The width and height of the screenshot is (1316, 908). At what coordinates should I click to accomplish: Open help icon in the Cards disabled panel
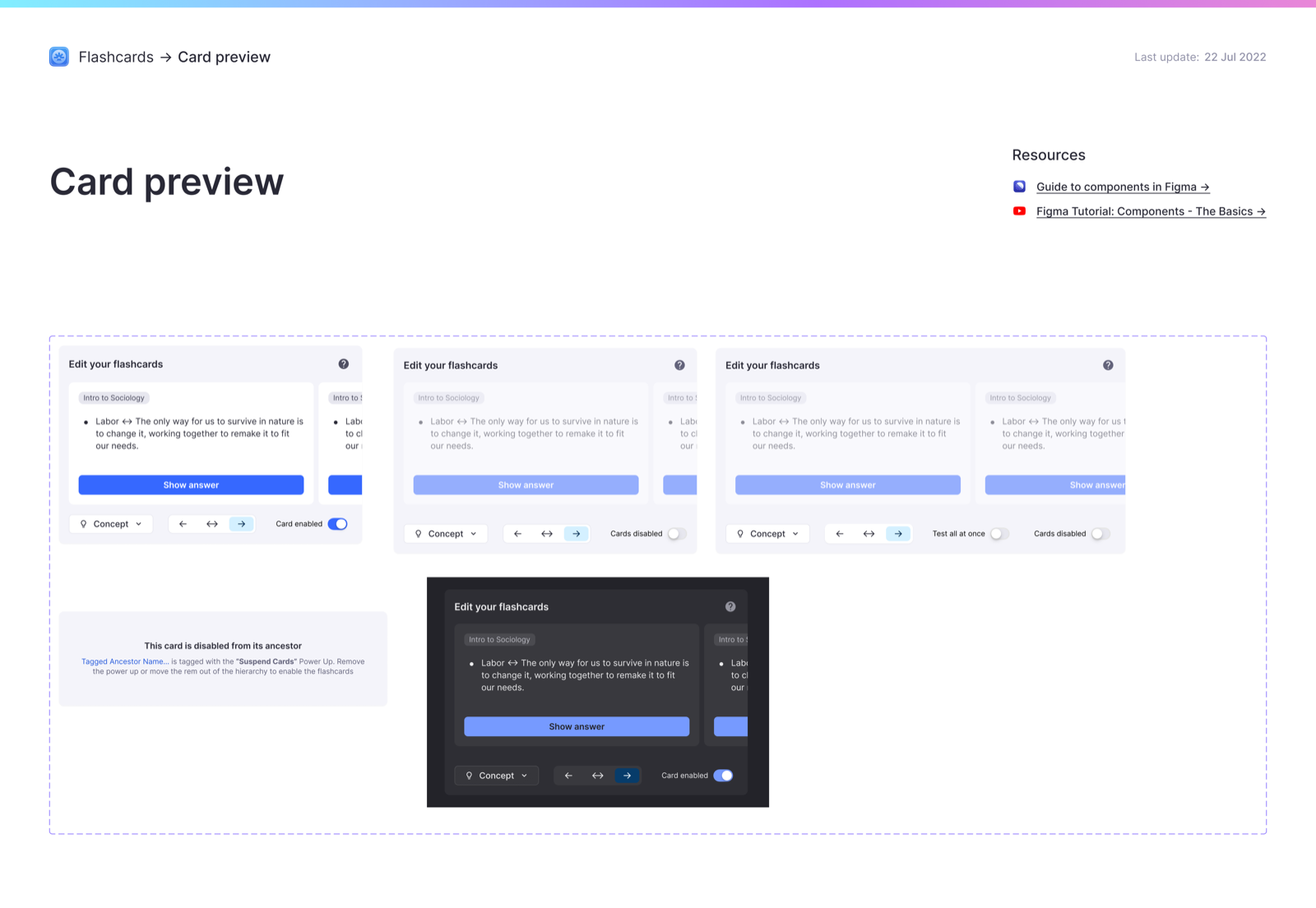click(x=679, y=365)
